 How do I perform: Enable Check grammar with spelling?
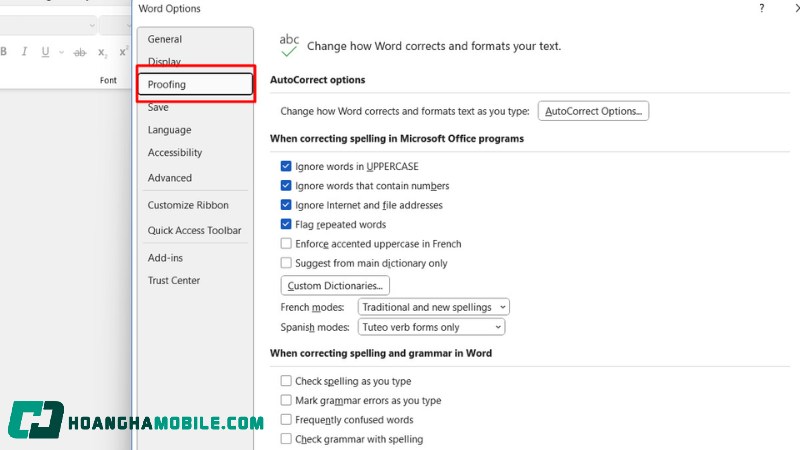[286, 439]
